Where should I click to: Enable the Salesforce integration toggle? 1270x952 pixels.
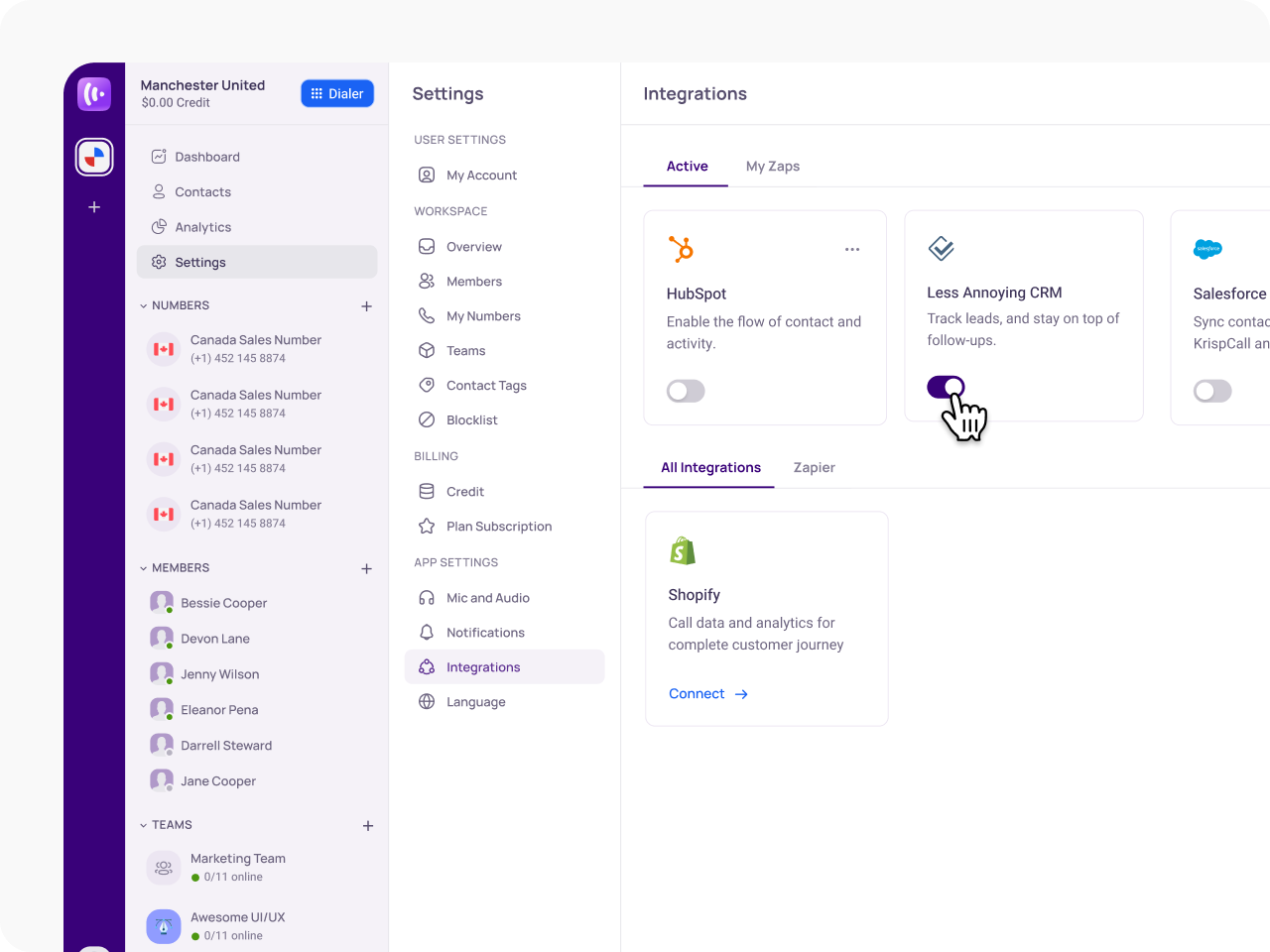[1212, 391]
